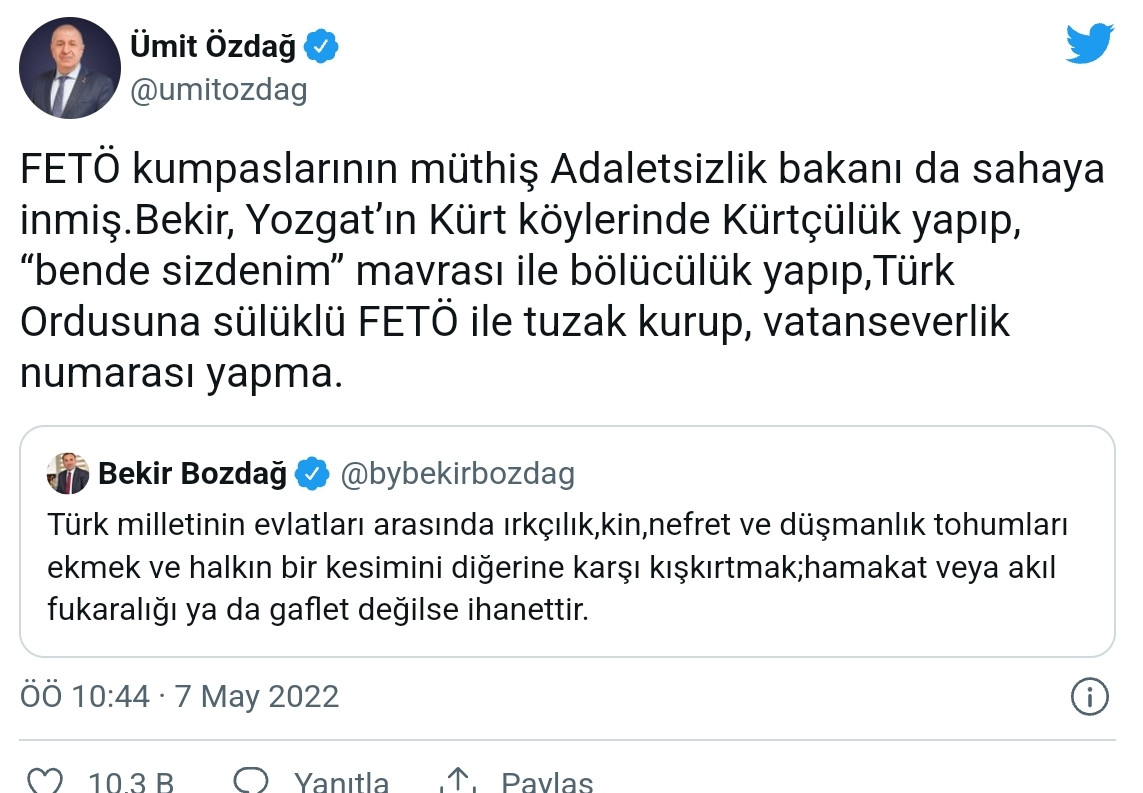
Task: Select the Paylaş action item
Action: coord(546,780)
